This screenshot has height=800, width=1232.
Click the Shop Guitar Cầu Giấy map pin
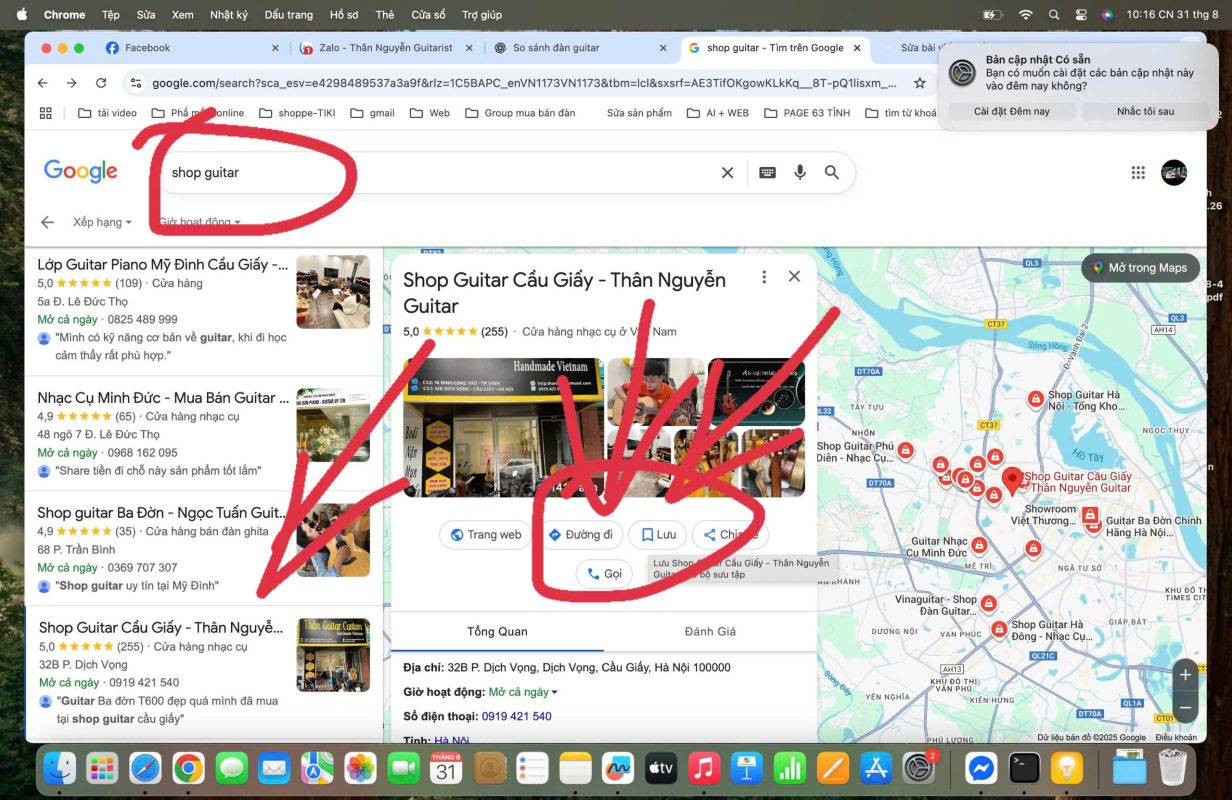point(1012,480)
